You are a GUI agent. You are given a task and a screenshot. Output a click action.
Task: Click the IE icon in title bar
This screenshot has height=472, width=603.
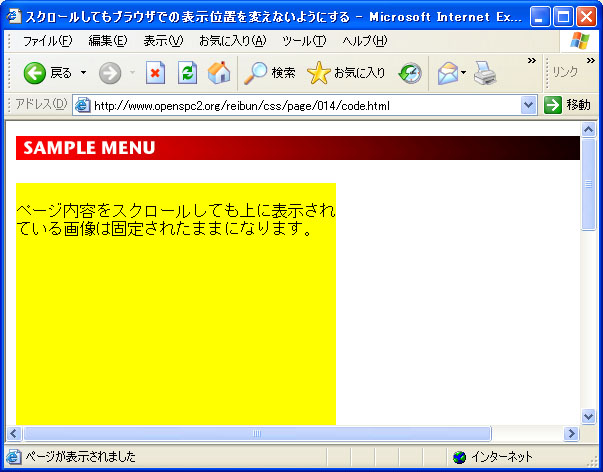14,17
